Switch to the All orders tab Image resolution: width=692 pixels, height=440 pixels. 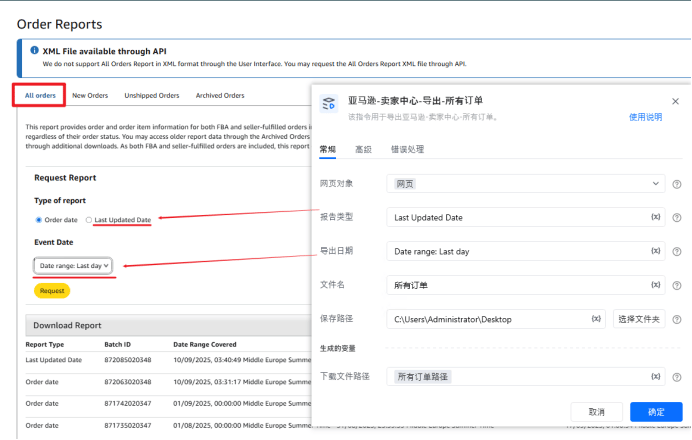point(40,95)
